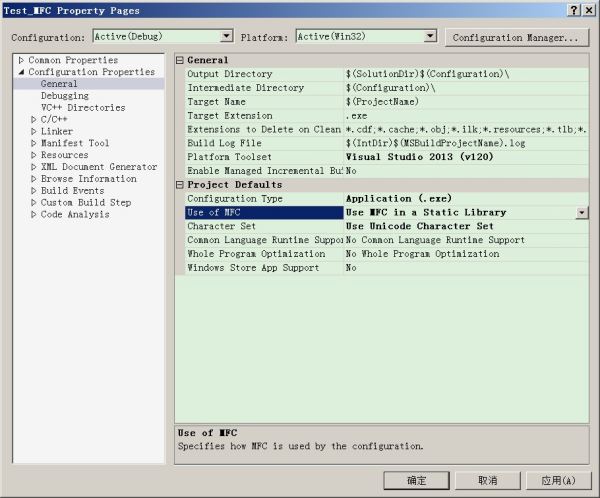
Task: Collapse the Project Defaults section
Action: pyautogui.click(x=181, y=185)
